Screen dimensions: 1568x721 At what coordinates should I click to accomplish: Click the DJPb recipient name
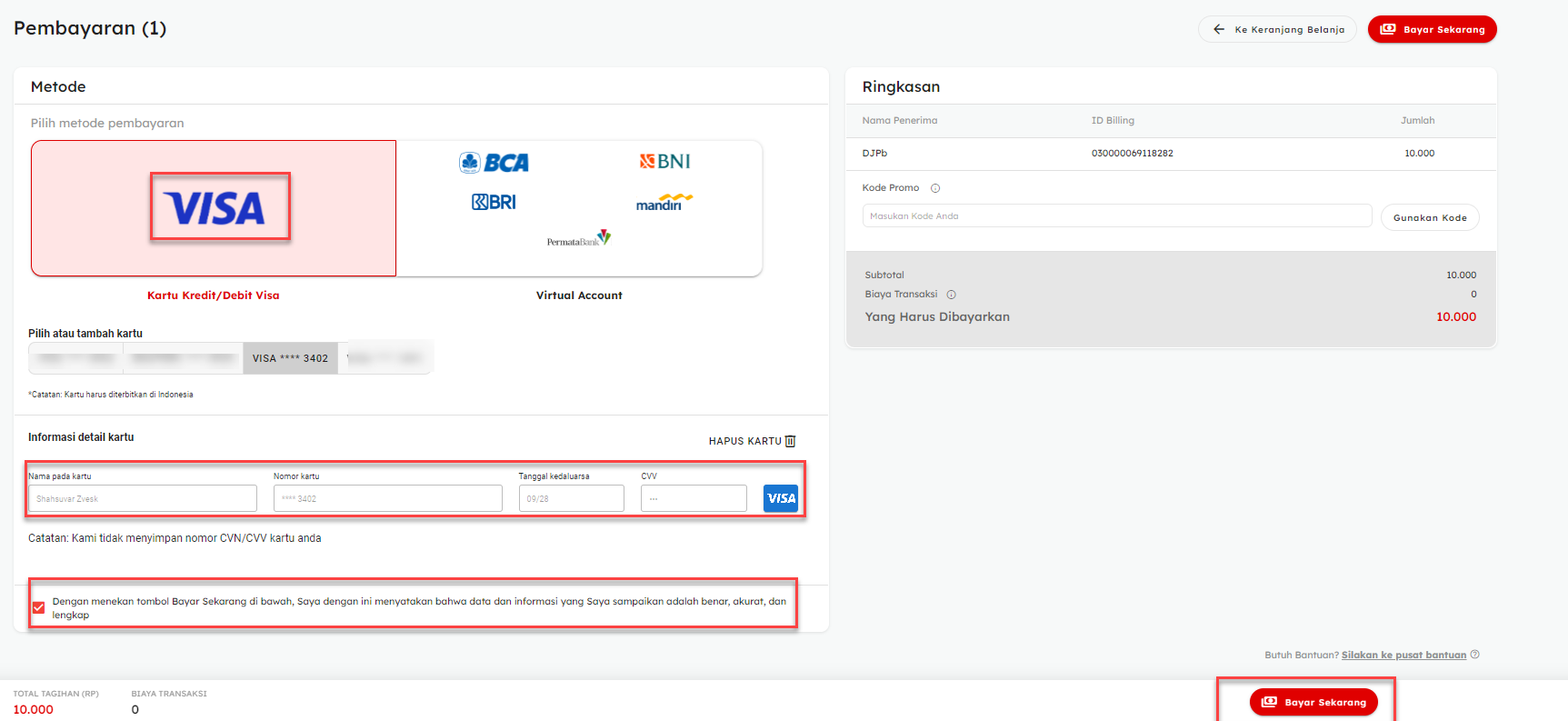874,154
